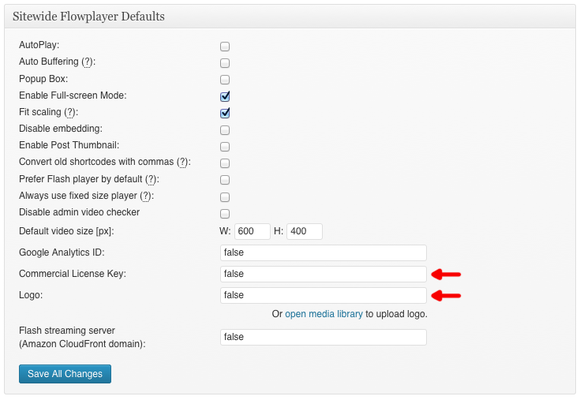
Task: Toggle the Auto Buffering checkbox
Action: coord(225,63)
